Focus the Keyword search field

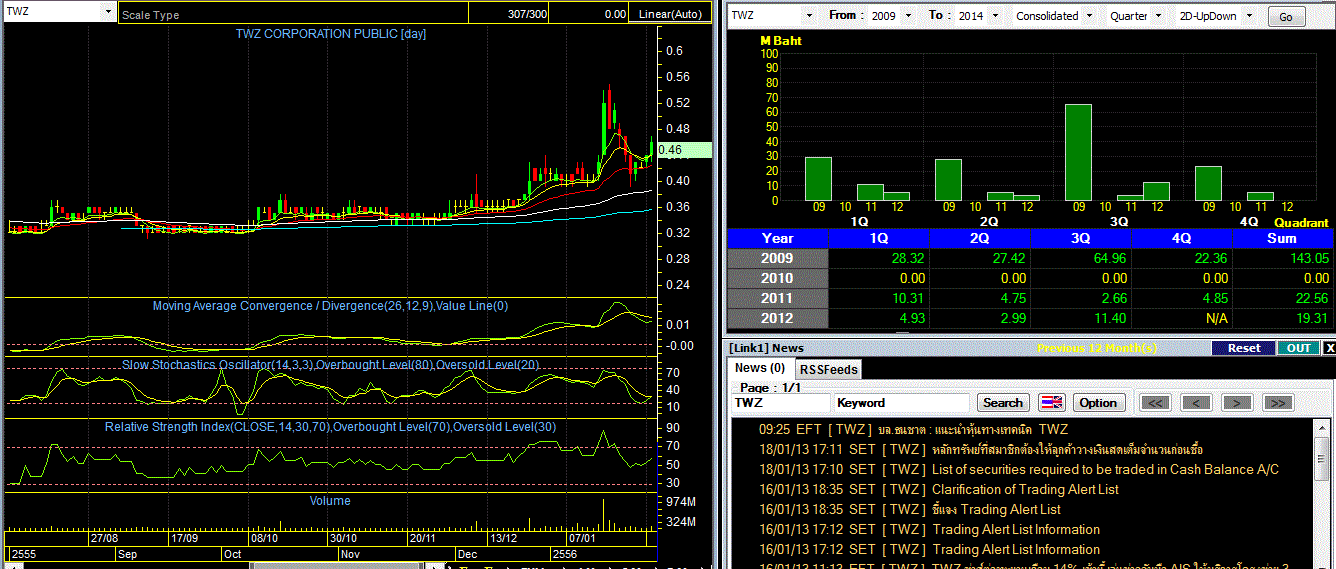tap(901, 403)
